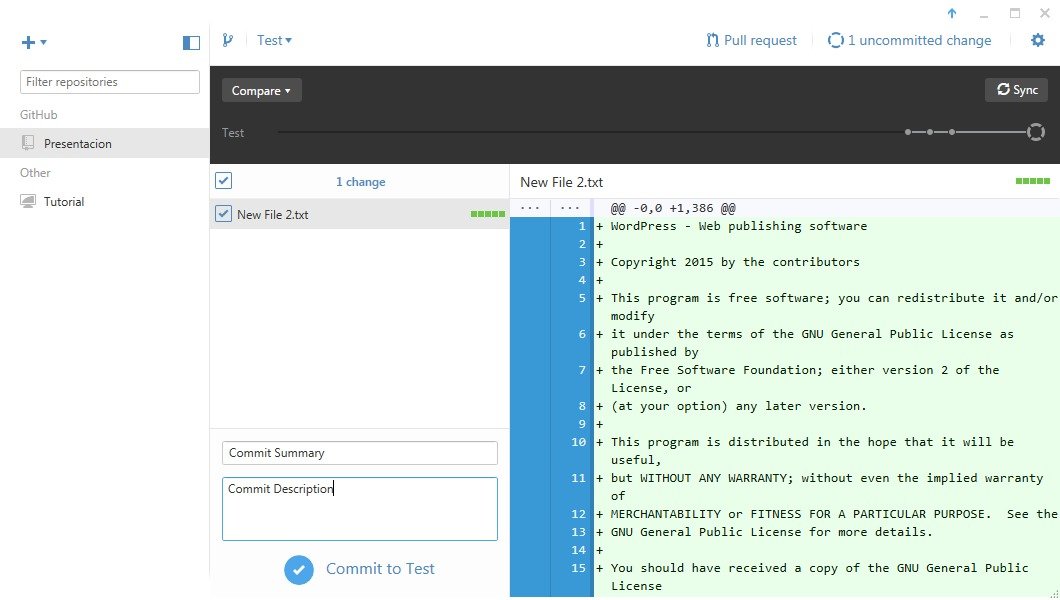Click the line 'WordPress - Web publishing software'
This screenshot has width=1060, height=600.
(x=738, y=226)
